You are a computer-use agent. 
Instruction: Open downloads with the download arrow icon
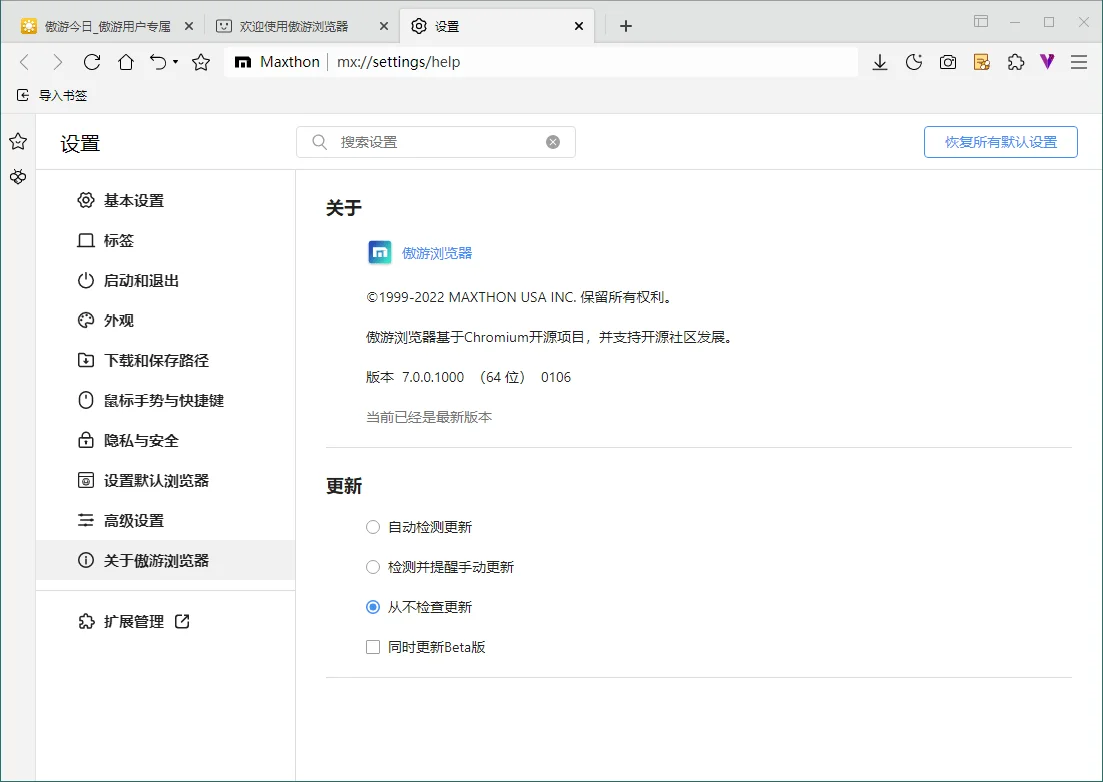click(879, 62)
